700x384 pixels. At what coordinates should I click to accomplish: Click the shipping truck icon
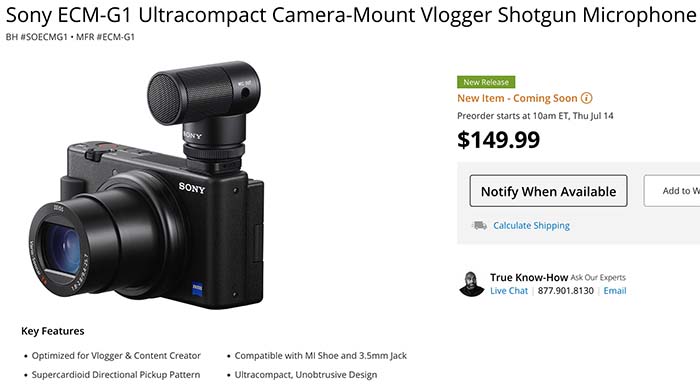tap(479, 225)
